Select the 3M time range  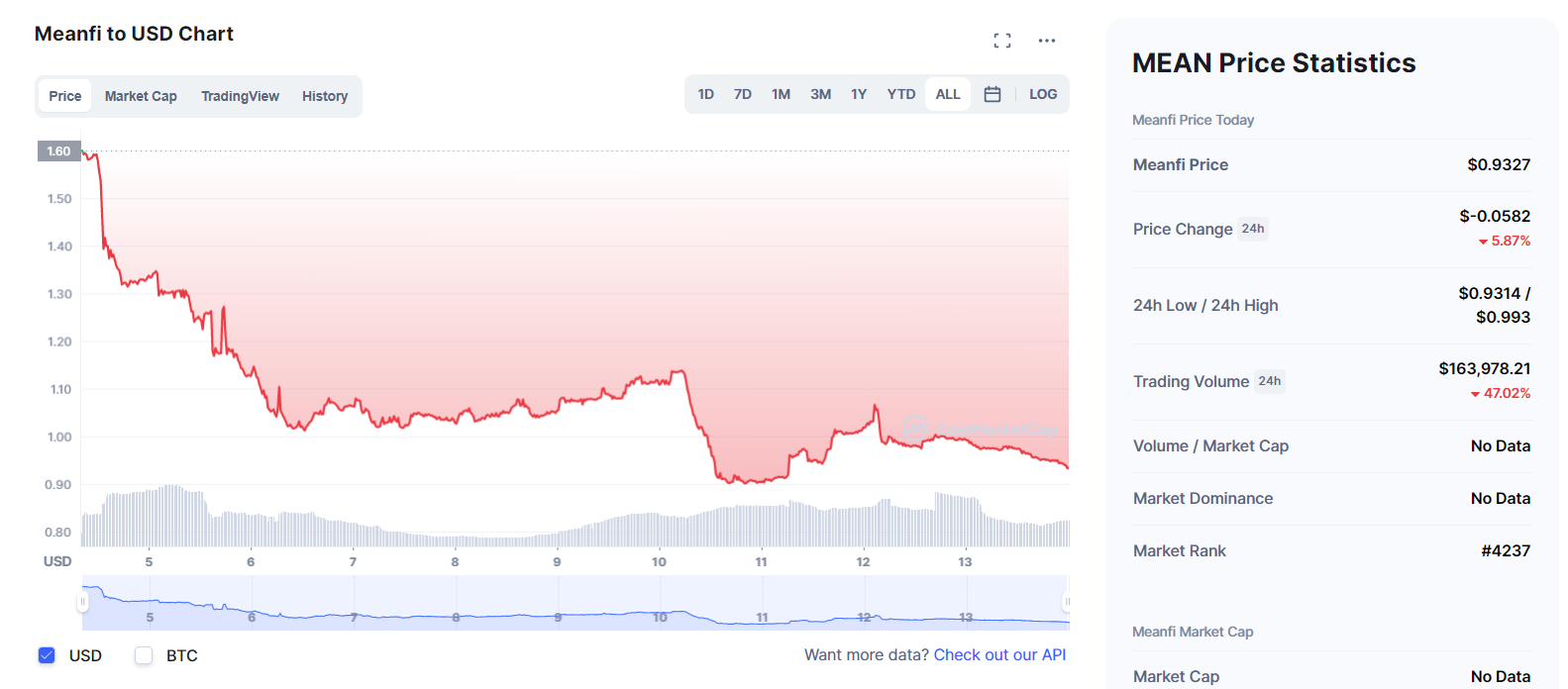point(821,94)
